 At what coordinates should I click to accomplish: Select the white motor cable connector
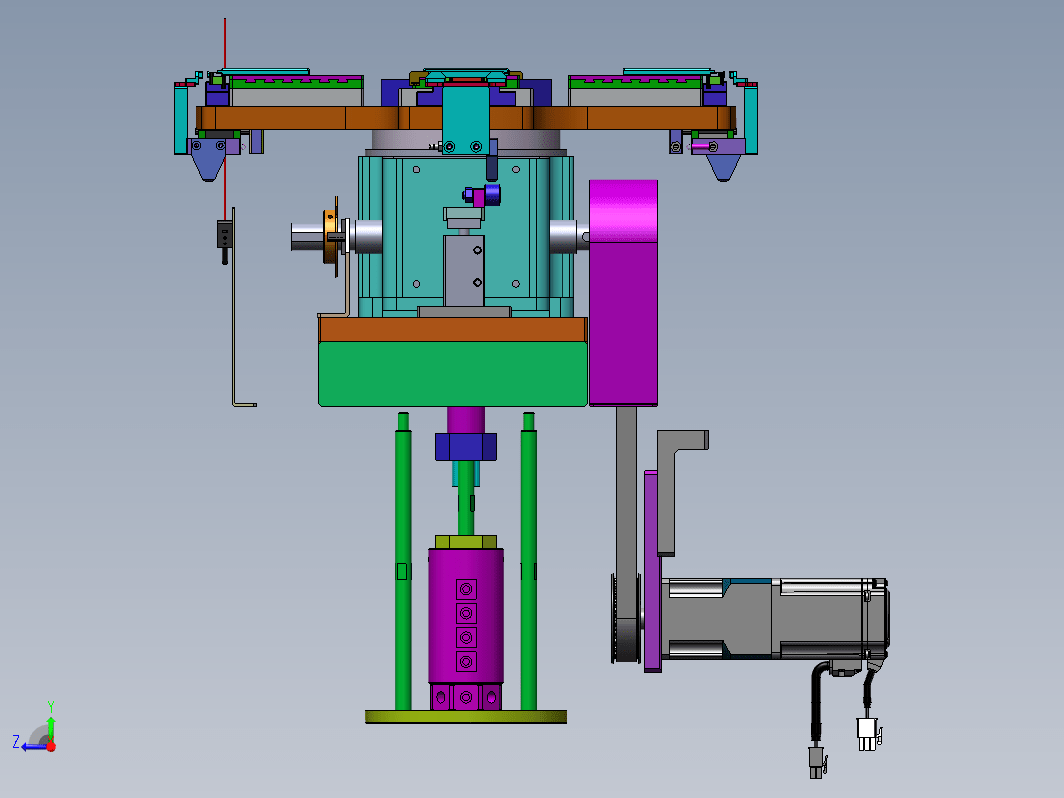coord(867,734)
